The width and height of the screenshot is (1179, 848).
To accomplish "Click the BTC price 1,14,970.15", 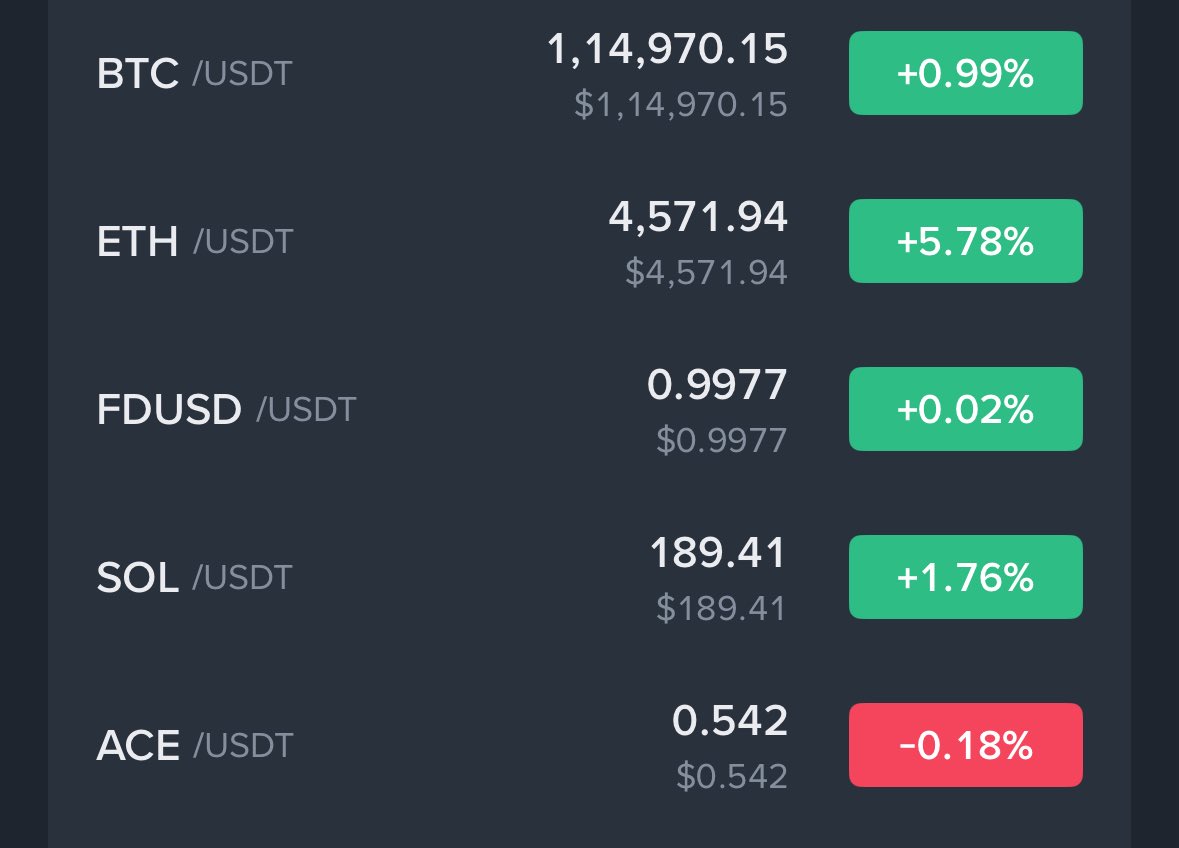I will pos(667,50).
